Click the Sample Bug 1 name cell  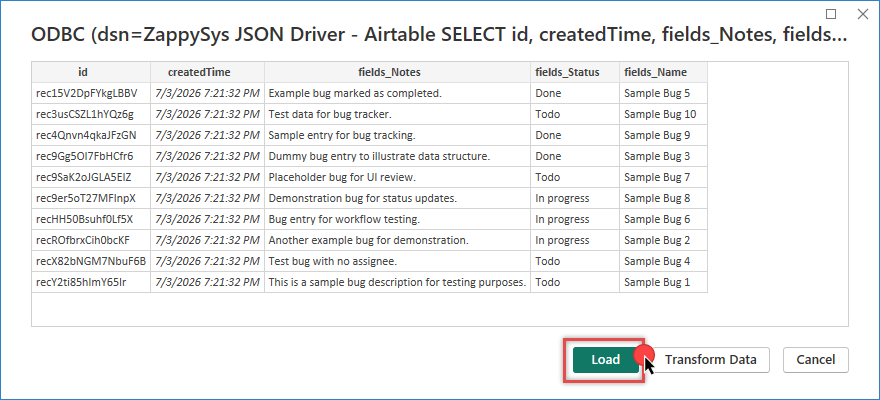pyautogui.click(x=663, y=282)
